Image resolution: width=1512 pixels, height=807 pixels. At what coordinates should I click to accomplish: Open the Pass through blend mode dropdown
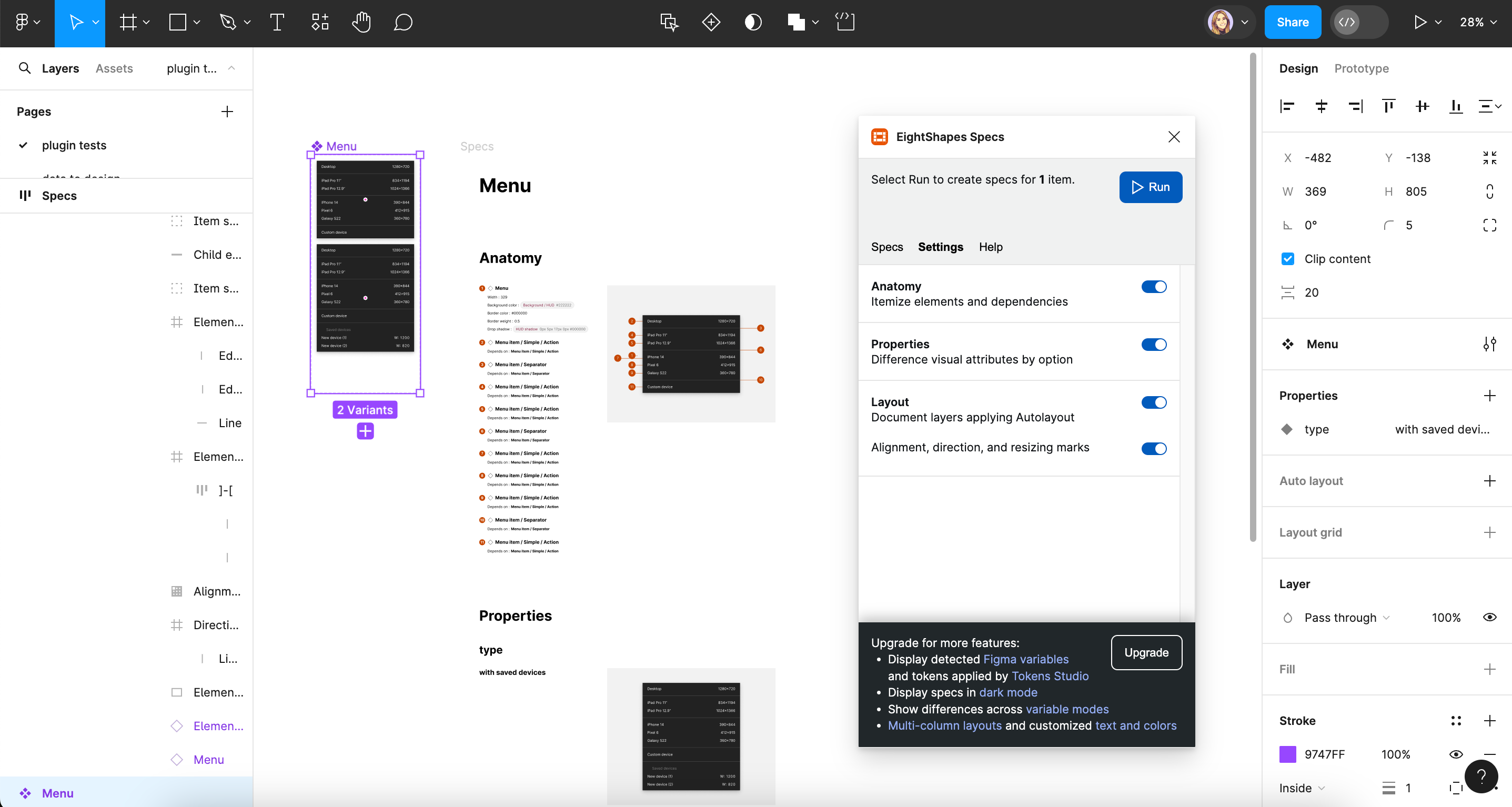click(1346, 618)
